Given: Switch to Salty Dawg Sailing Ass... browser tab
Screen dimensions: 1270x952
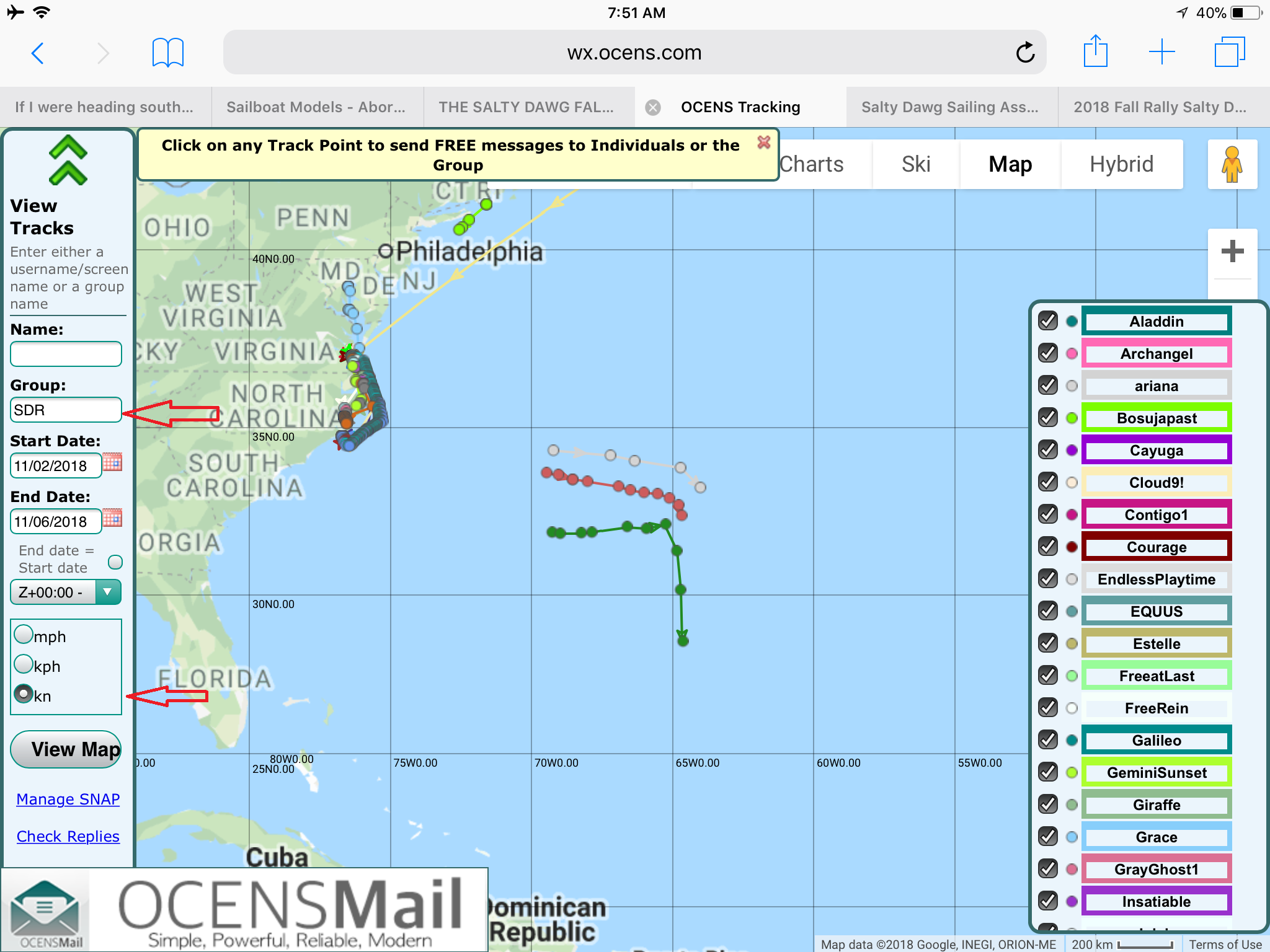Looking at the screenshot, I should click(x=949, y=107).
